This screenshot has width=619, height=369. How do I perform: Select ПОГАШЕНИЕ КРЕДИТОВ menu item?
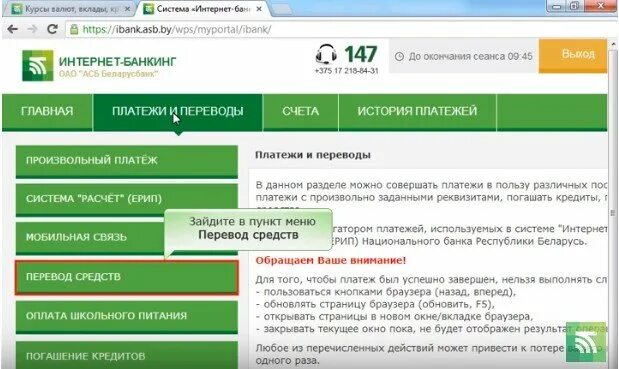127,355
